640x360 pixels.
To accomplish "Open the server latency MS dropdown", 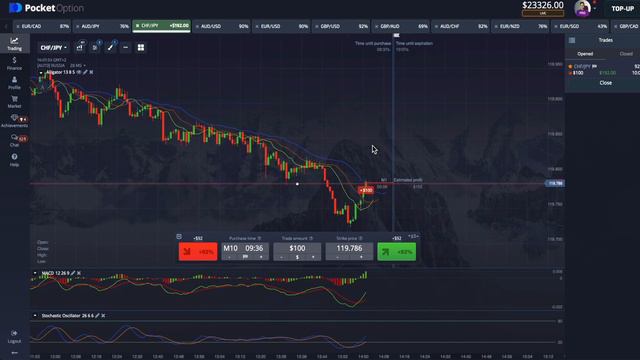I will tap(78, 65).
